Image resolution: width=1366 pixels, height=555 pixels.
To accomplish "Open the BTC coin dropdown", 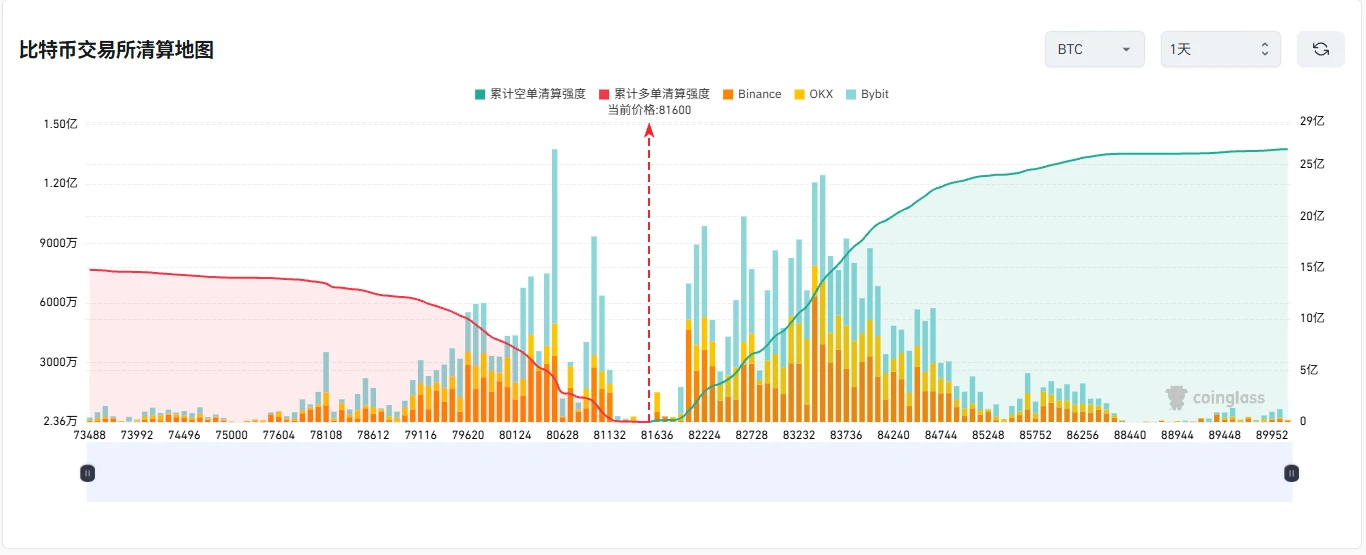I will 1094,49.
